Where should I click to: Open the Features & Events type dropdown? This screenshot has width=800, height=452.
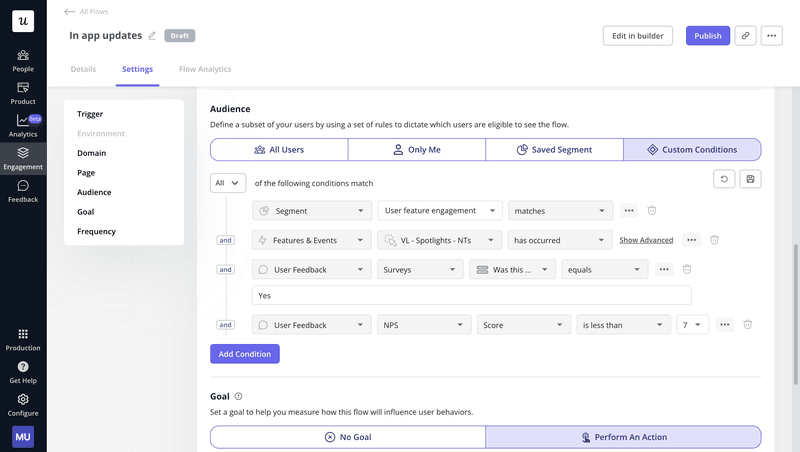tap(312, 240)
